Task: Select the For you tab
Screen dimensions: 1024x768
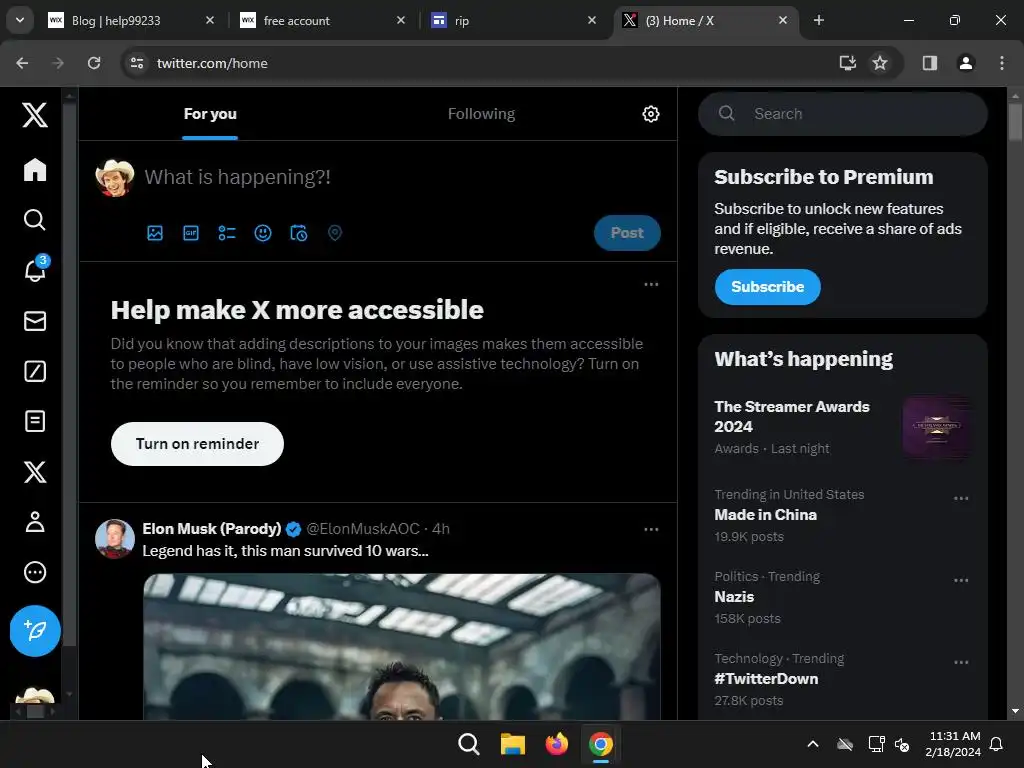Action: pos(210,114)
